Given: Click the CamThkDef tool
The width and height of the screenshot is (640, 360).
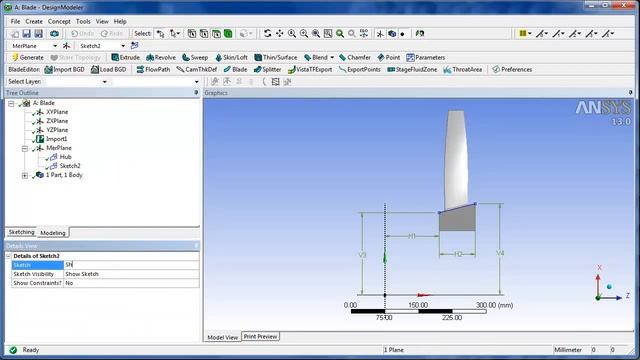Looking at the screenshot, I should [197, 69].
